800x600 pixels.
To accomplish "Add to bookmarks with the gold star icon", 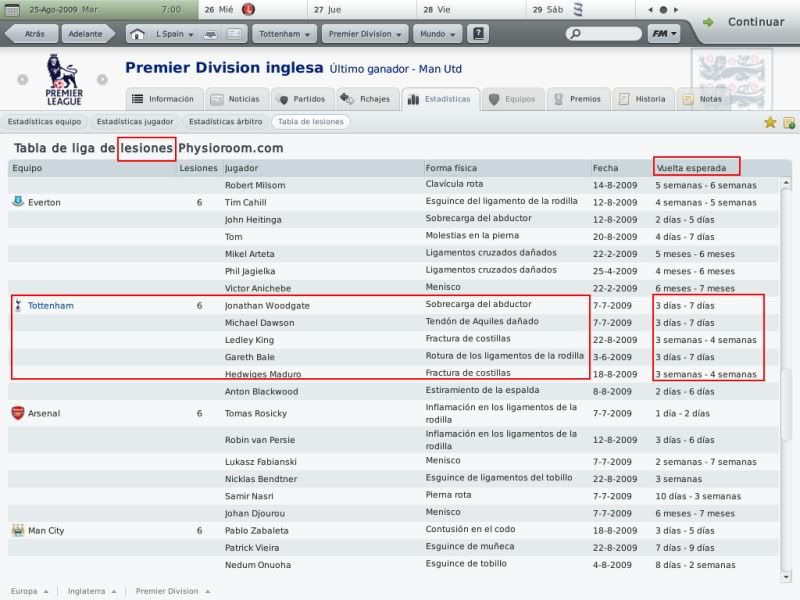I will click(x=770, y=122).
